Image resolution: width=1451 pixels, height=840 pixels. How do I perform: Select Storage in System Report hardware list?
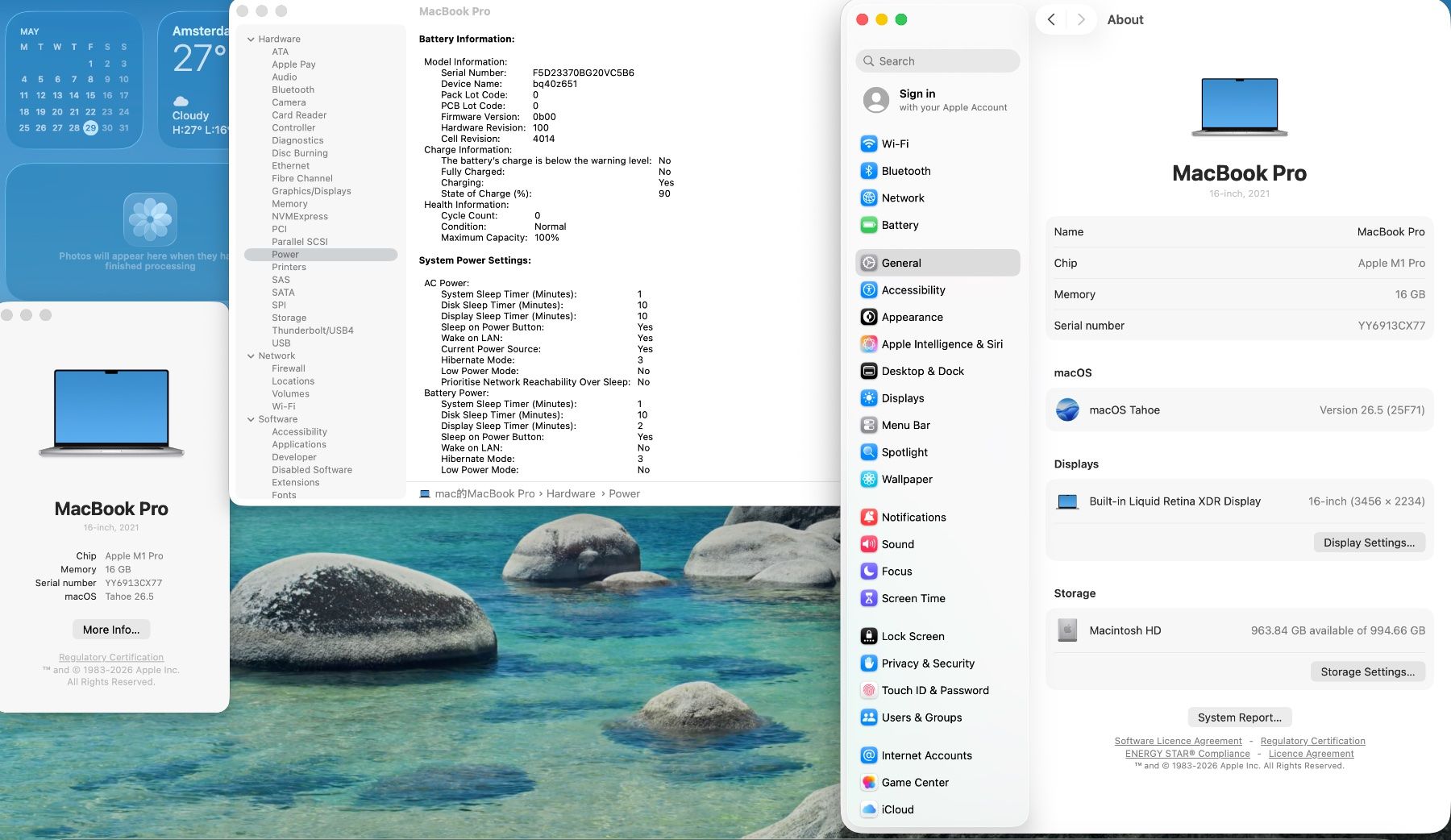click(x=289, y=318)
